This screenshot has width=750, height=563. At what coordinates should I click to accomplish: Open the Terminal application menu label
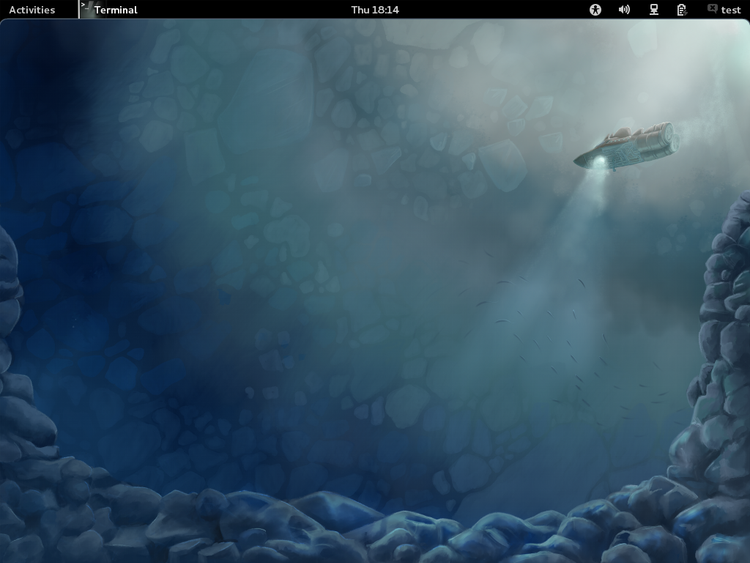coord(116,10)
